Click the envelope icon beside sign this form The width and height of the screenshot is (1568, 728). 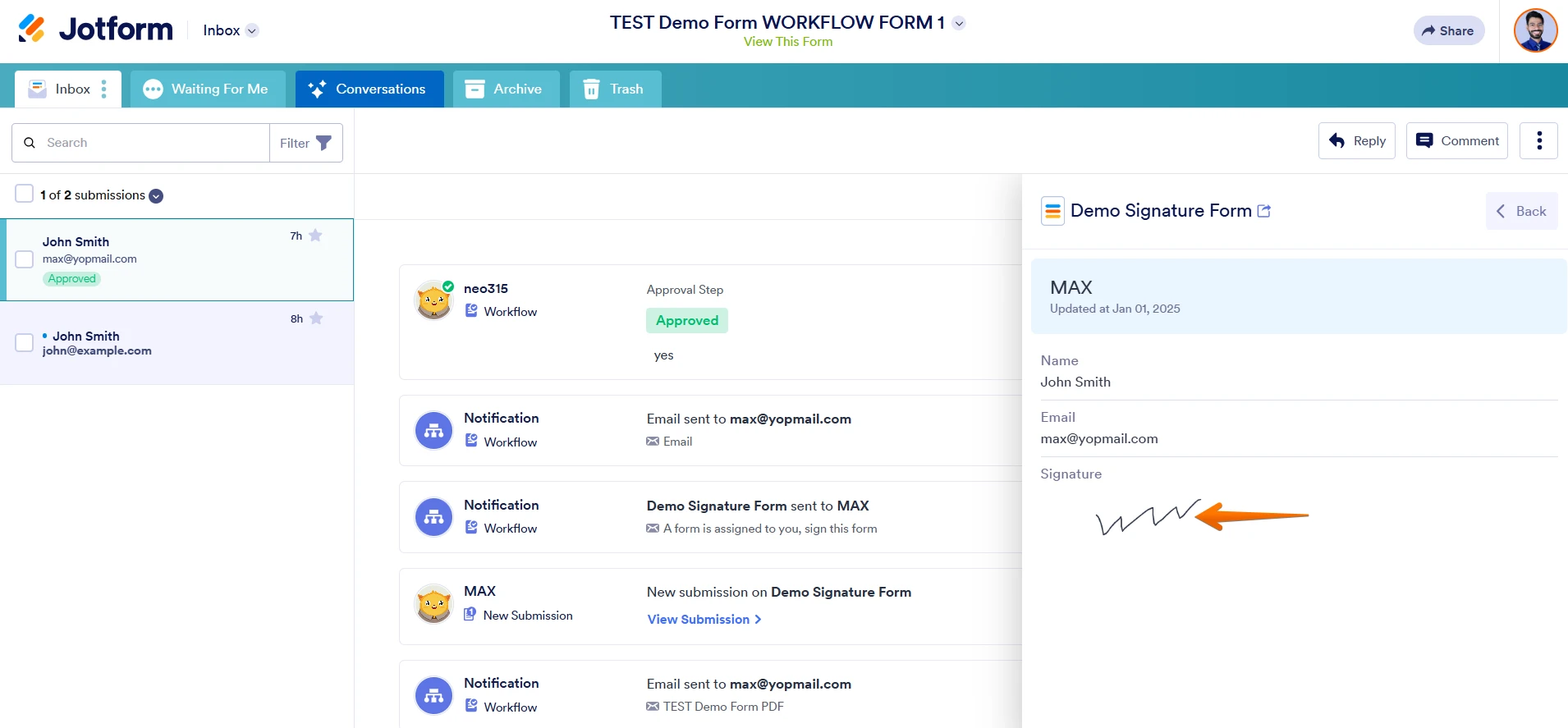point(653,529)
